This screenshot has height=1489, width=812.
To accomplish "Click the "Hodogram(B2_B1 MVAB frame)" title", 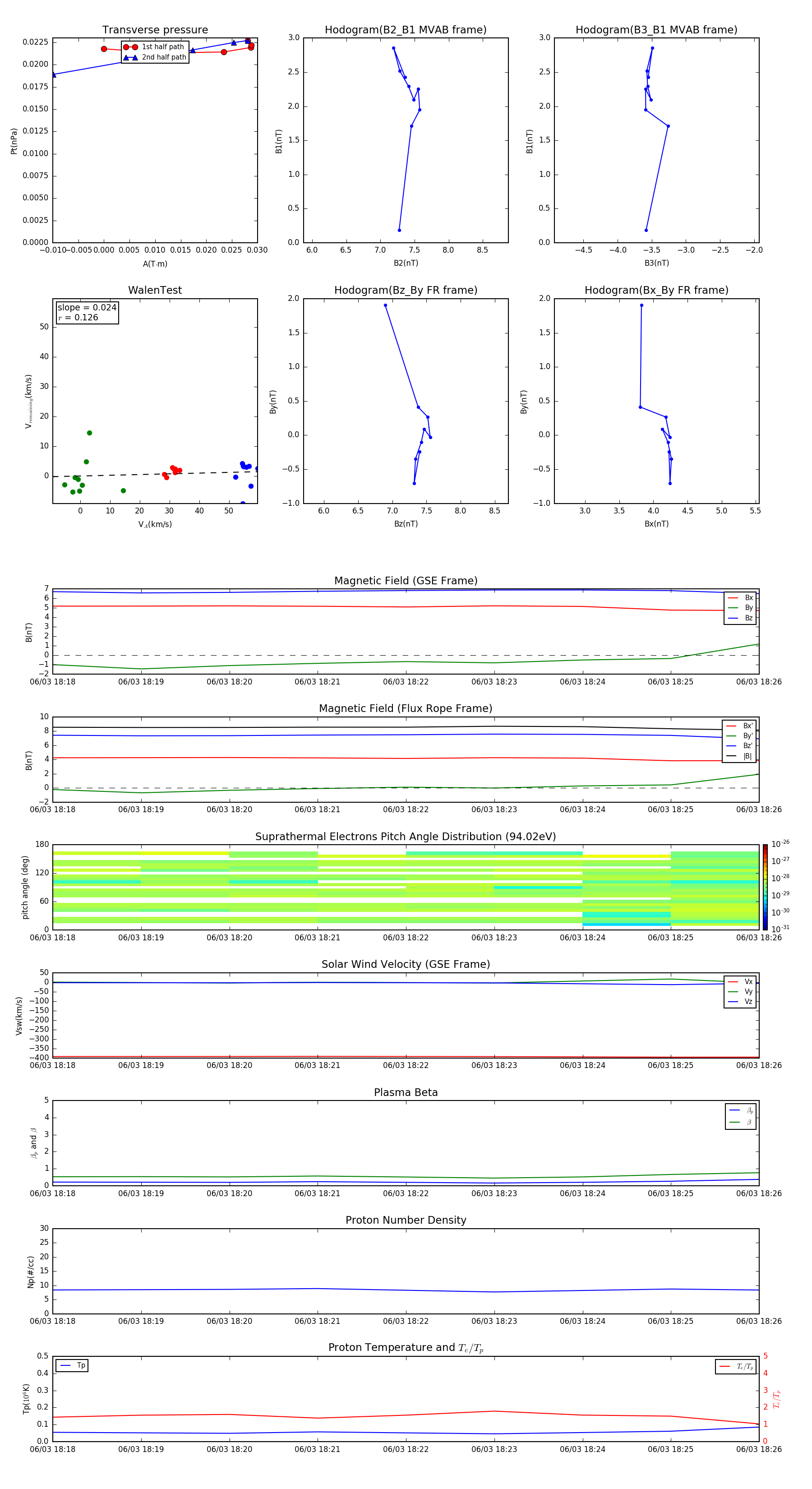I will click(406, 30).
